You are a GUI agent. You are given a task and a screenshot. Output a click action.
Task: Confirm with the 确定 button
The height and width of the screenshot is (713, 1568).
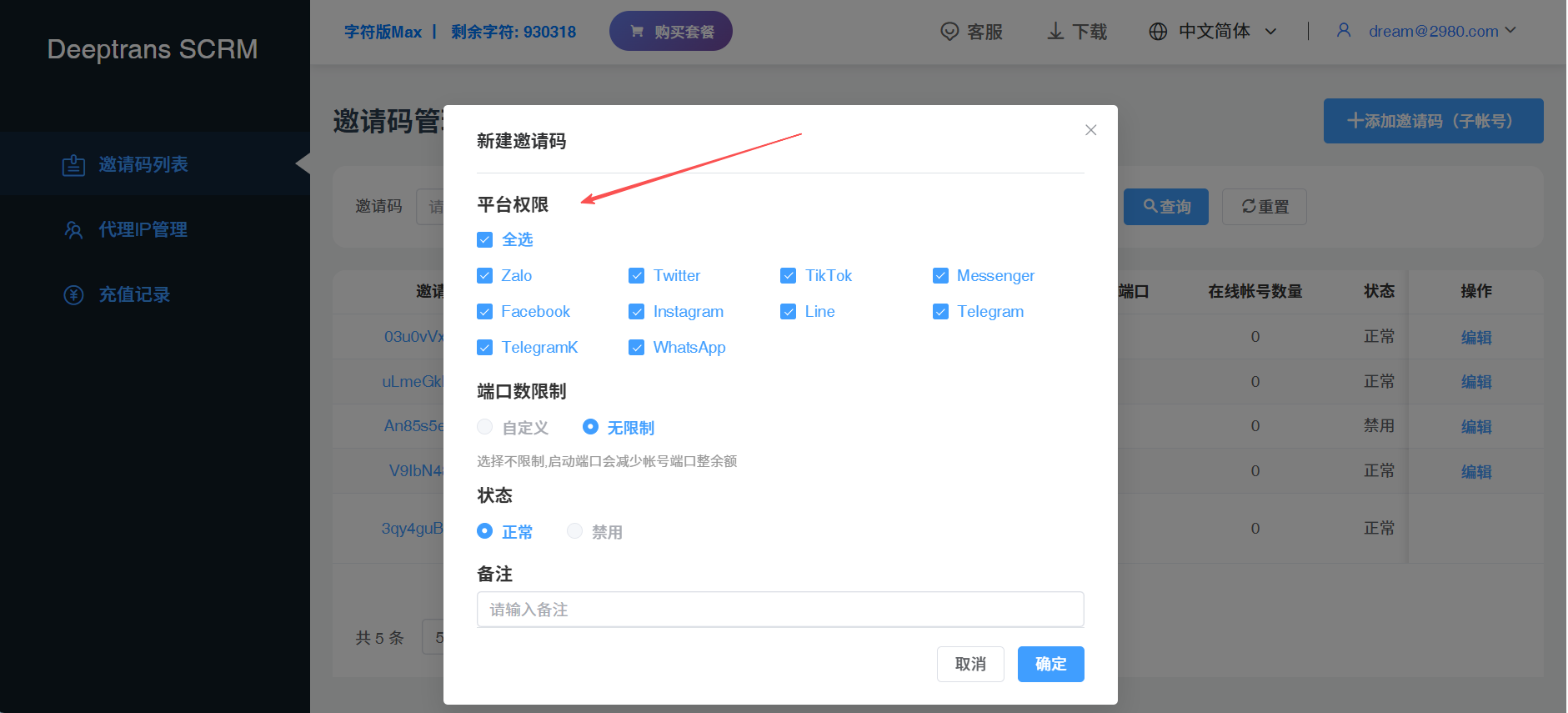[1051, 664]
